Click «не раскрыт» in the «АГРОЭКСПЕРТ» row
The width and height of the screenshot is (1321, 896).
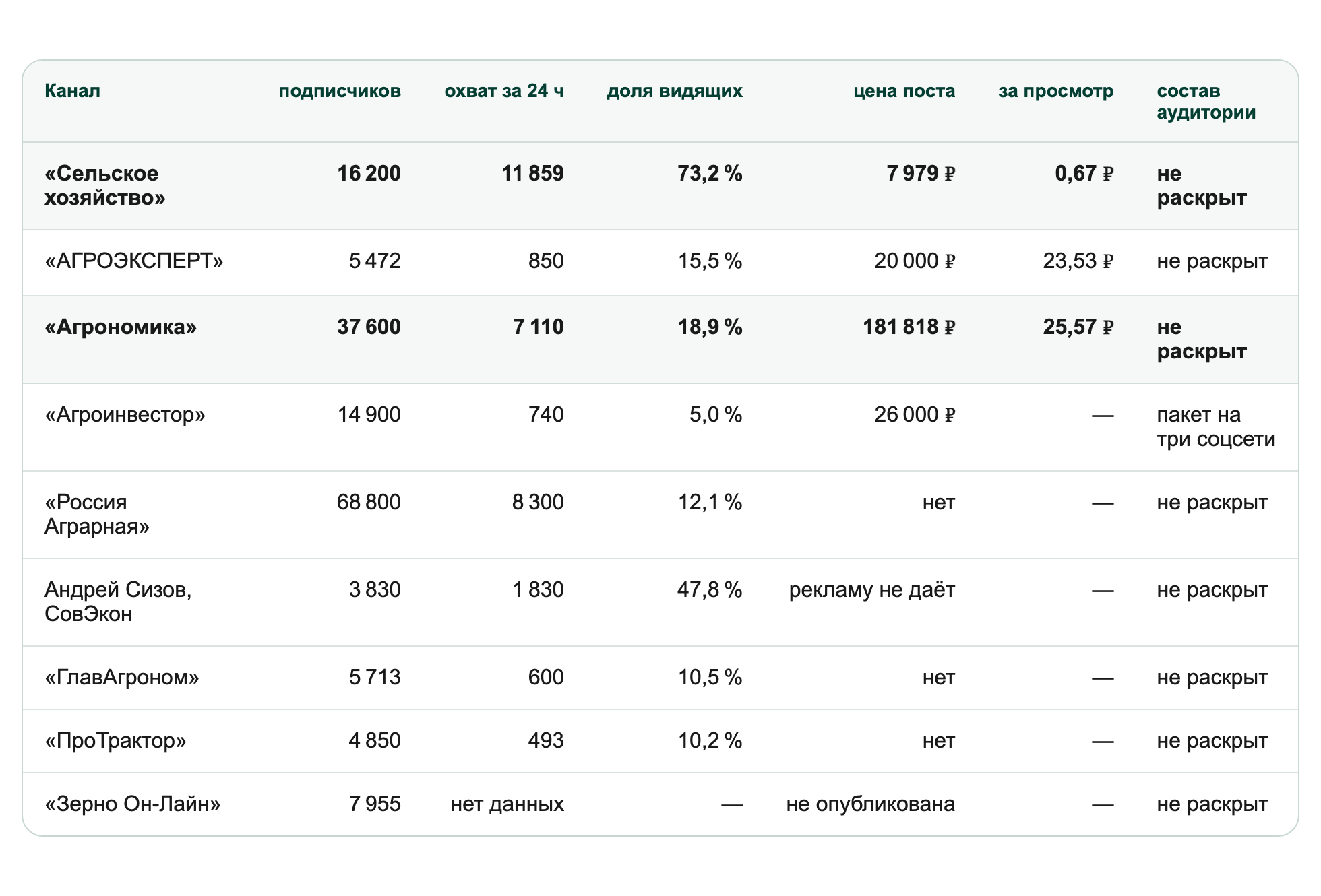pyautogui.click(x=1212, y=261)
